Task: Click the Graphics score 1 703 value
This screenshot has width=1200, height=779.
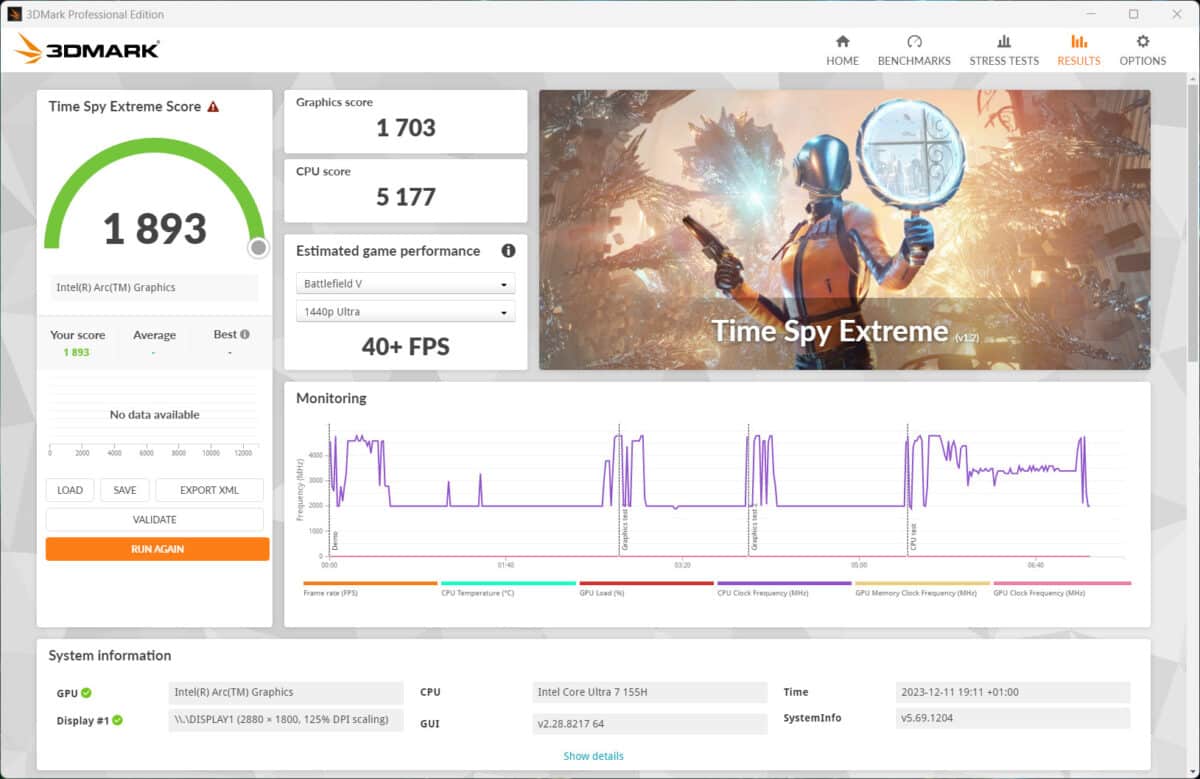Action: [406, 128]
